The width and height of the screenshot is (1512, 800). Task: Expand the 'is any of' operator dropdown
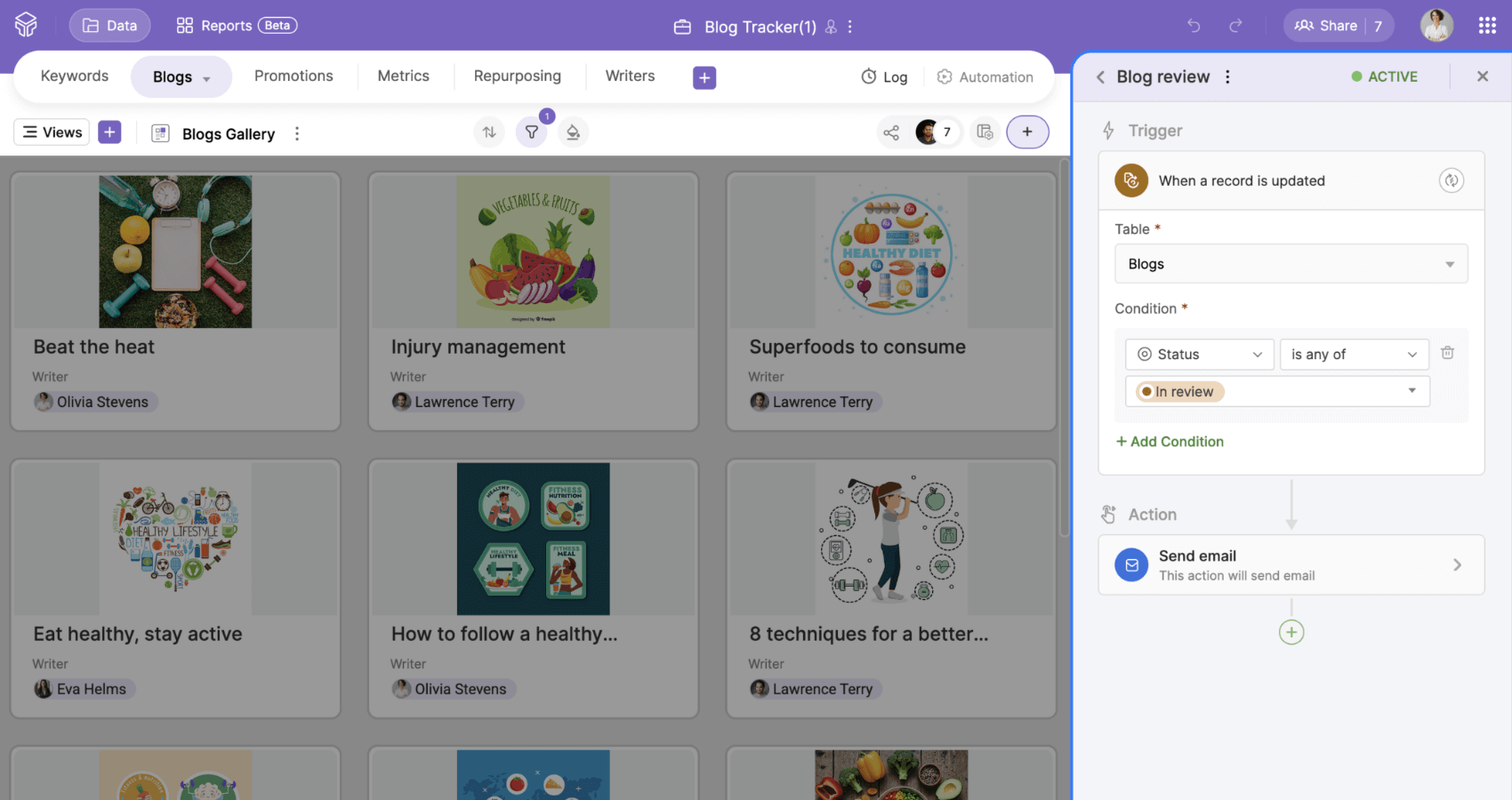click(1354, 355)
